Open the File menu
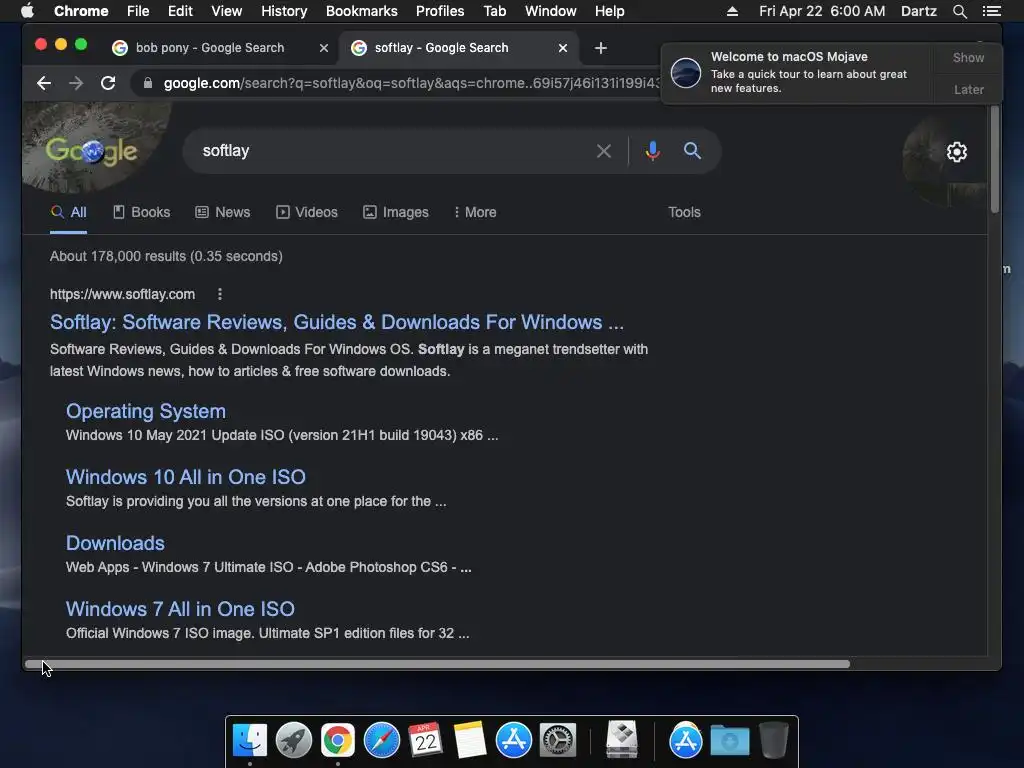The width and height of the screenshot is (1024, 768). point(138,11)
